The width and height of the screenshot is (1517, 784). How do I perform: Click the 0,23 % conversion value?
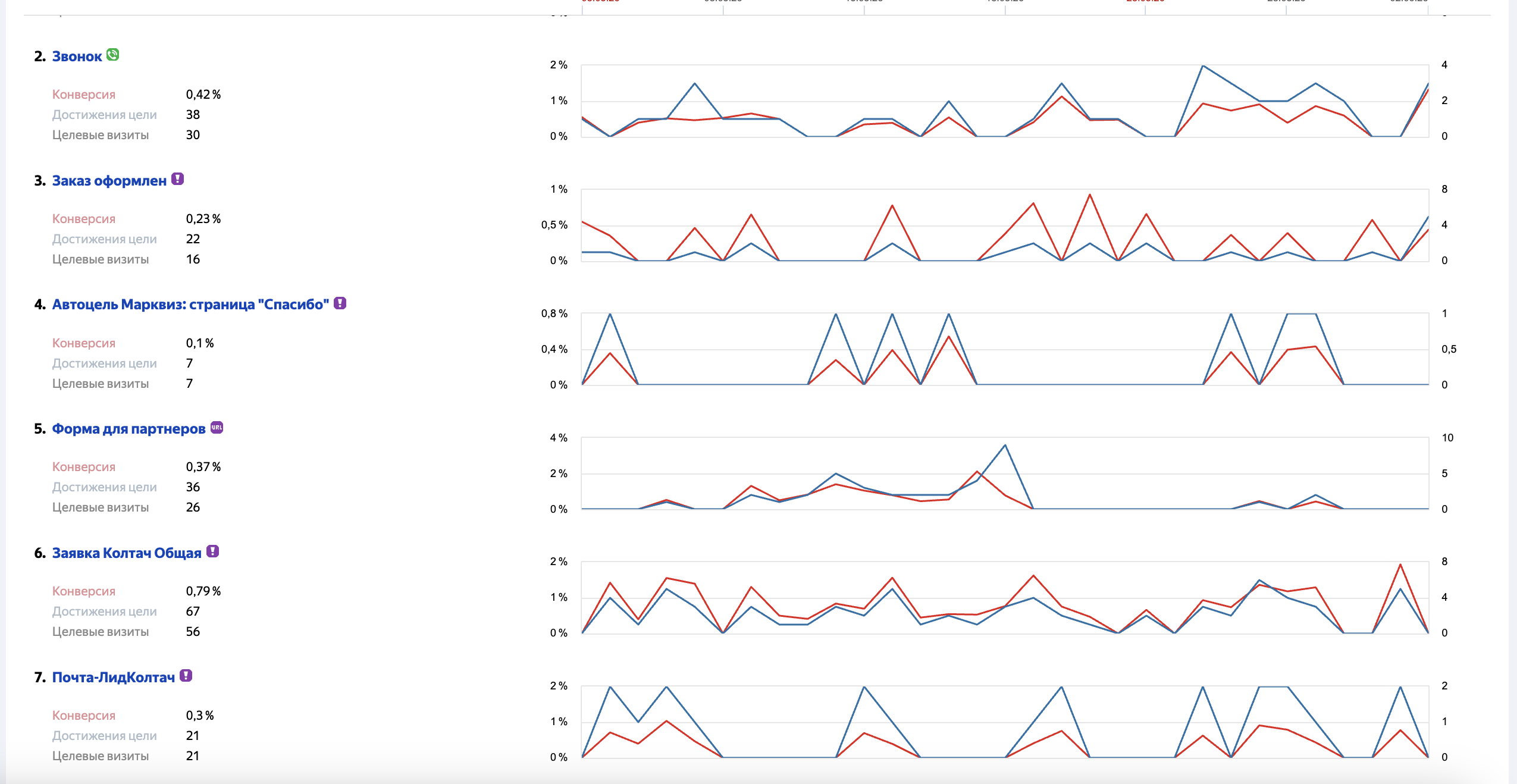tap(203, 219)
